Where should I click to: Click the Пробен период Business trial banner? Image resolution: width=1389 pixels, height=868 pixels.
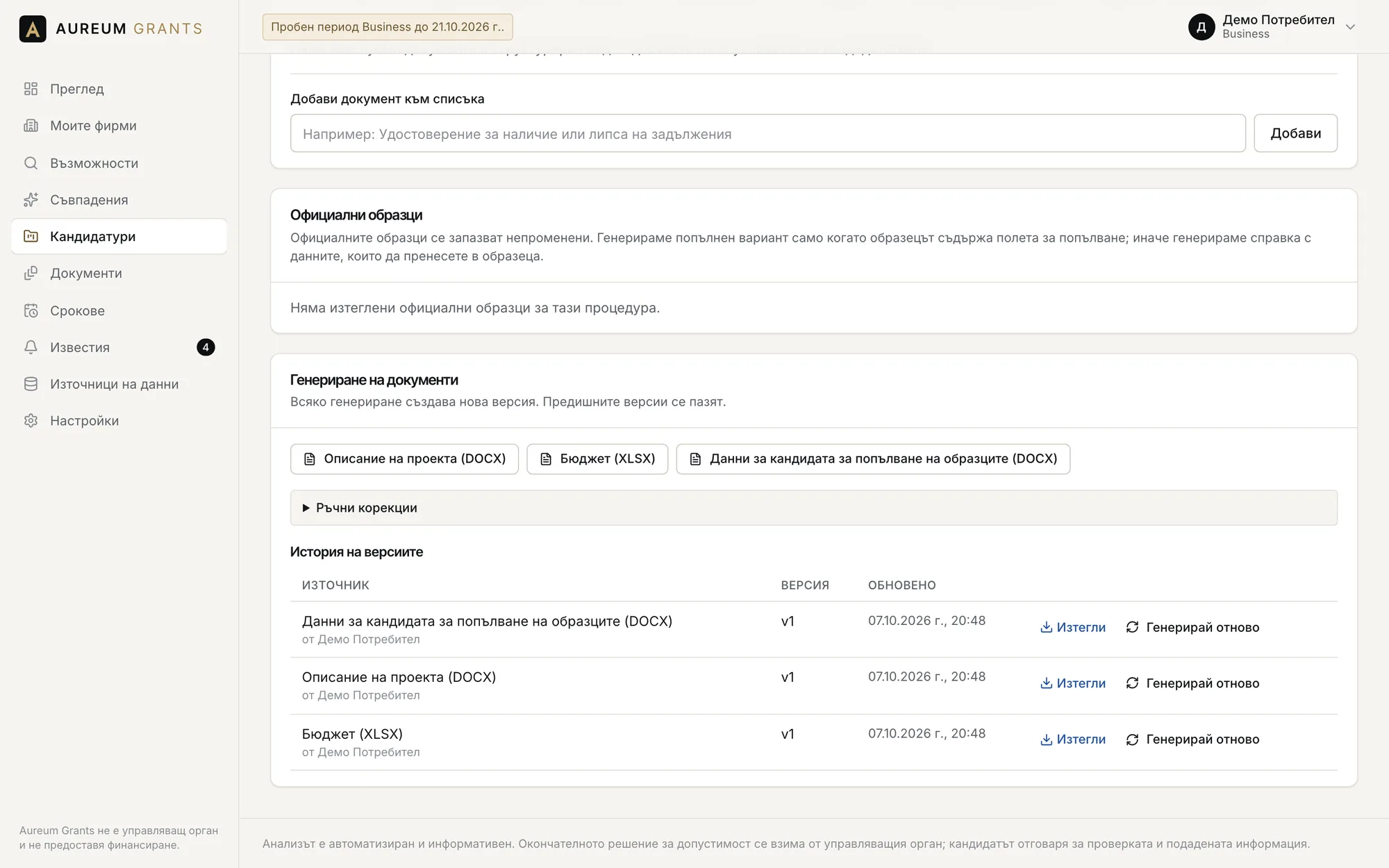pyautogui.click(x=388, y=27)
